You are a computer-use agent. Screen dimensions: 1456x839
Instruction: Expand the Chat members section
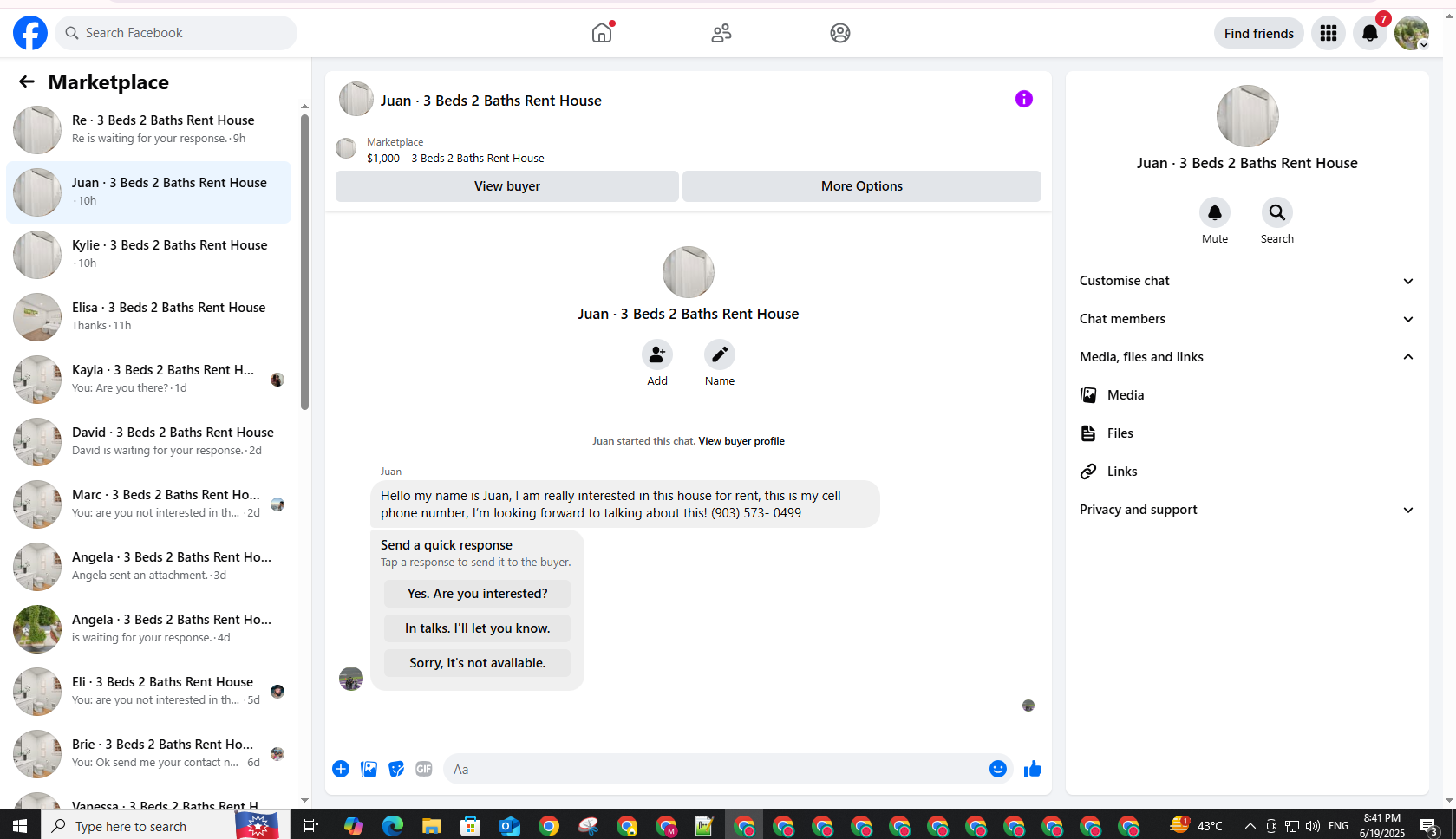1247,319
